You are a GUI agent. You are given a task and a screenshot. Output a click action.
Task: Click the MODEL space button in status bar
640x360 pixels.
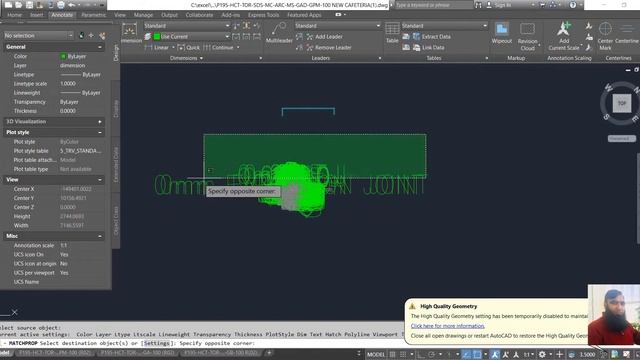(376, 355)
